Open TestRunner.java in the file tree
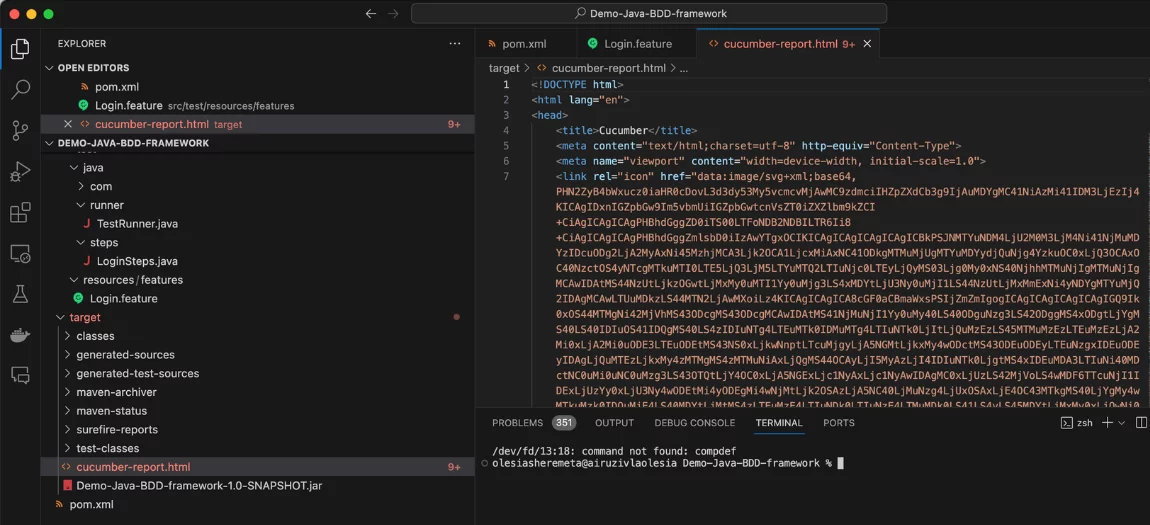 [x=137, y=224]
